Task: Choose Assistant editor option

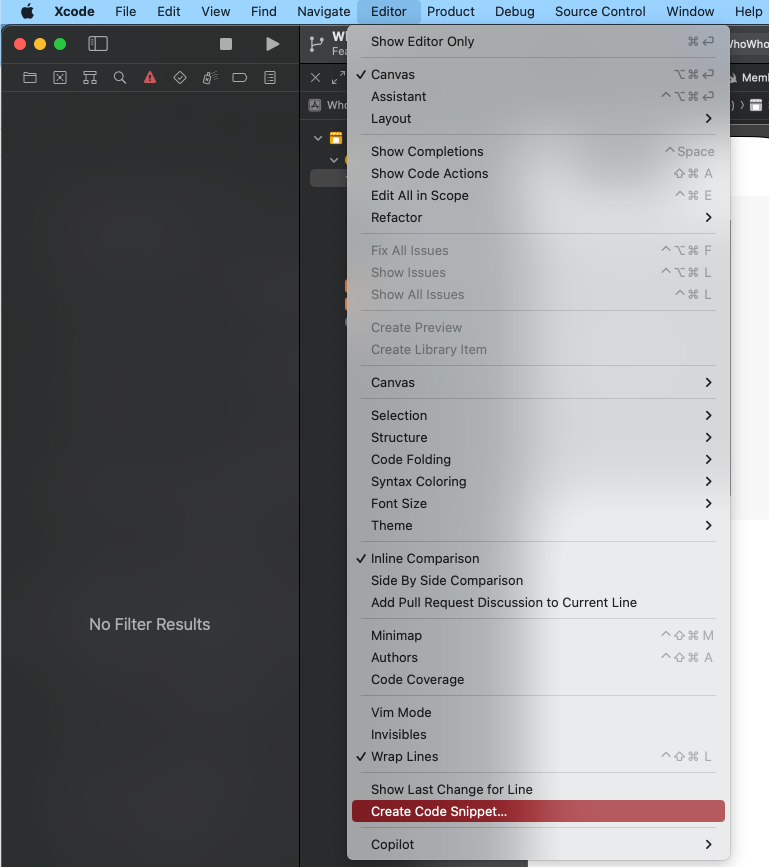Action: click(x=538, y=97)
